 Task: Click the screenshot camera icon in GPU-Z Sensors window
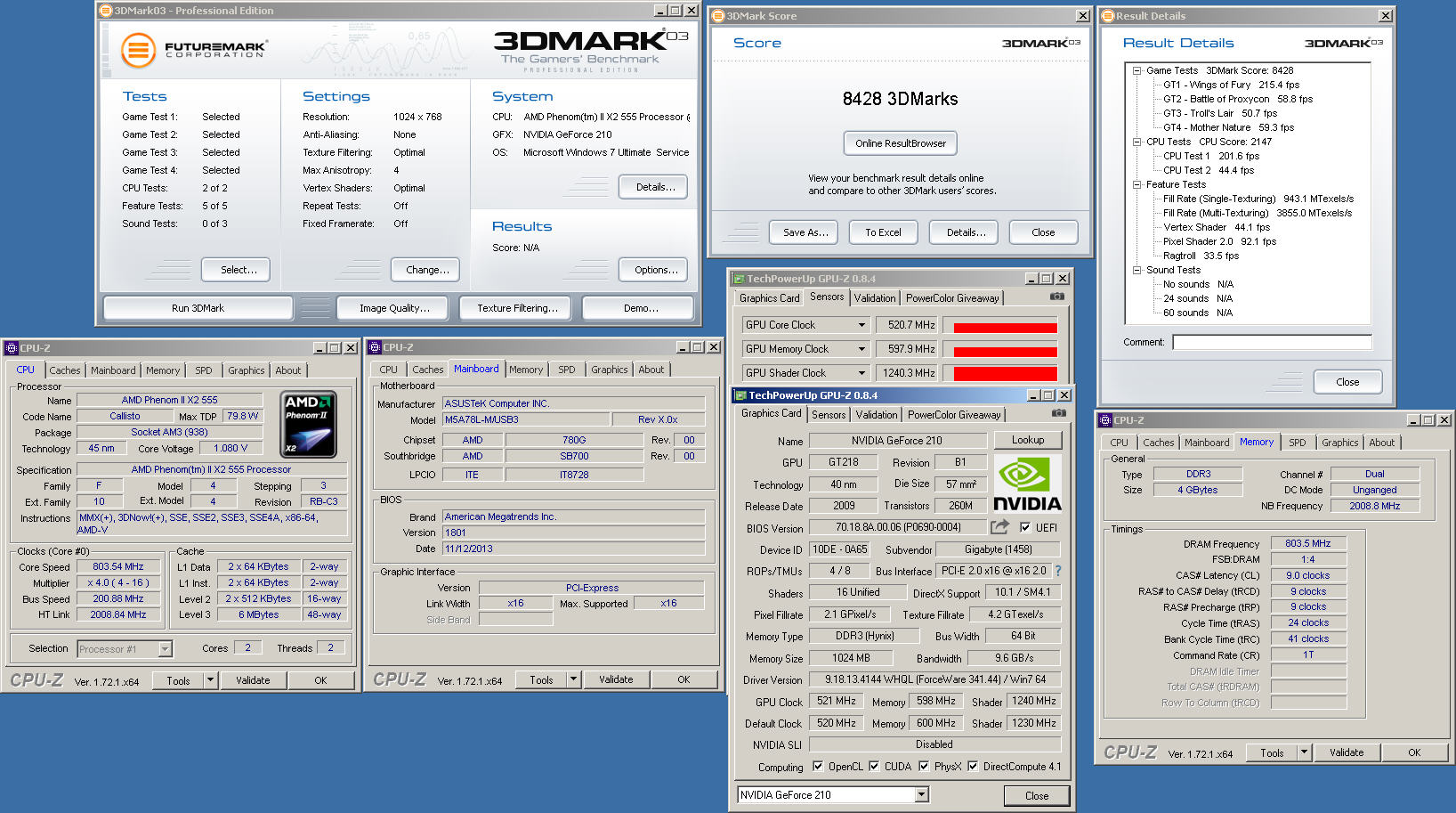tap(1056, 297)
